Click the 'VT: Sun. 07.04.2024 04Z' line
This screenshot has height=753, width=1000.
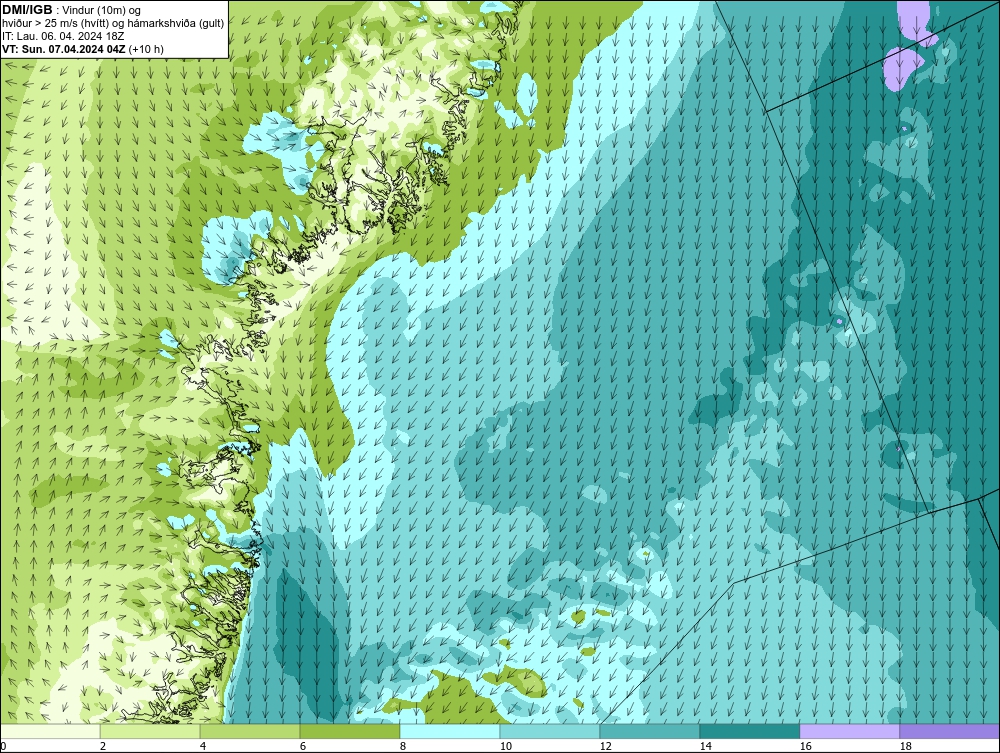click(x=64, y=48)
